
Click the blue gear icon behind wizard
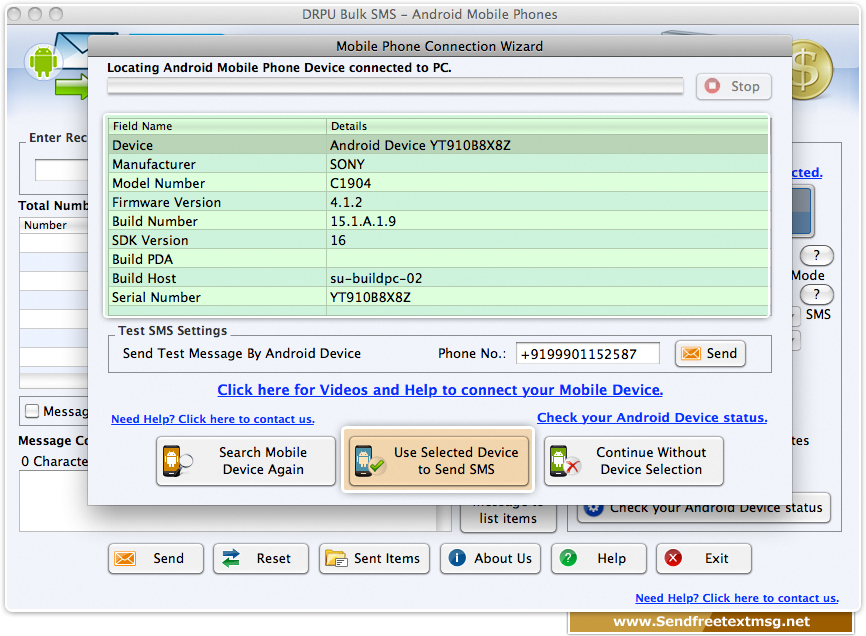(594, 509)
